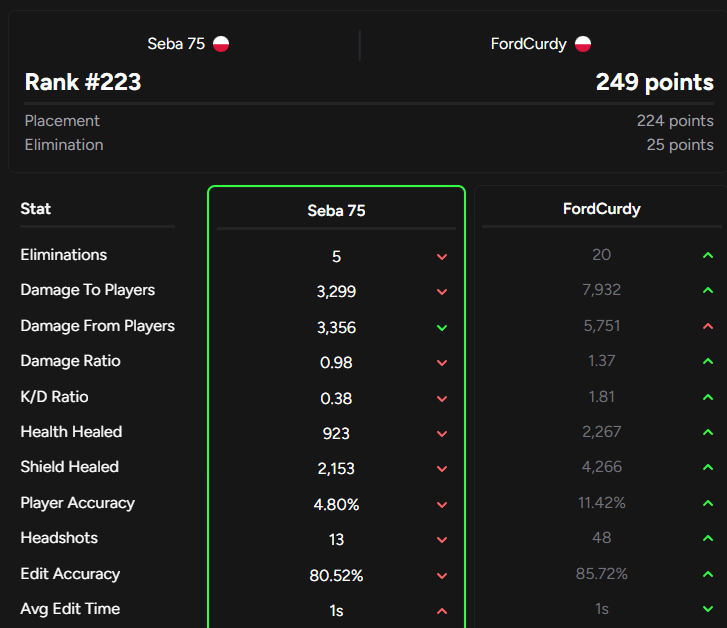727x628 pixels.
Task: Click FordCurdy's 48 headshots value
Action: pos(601,538)
